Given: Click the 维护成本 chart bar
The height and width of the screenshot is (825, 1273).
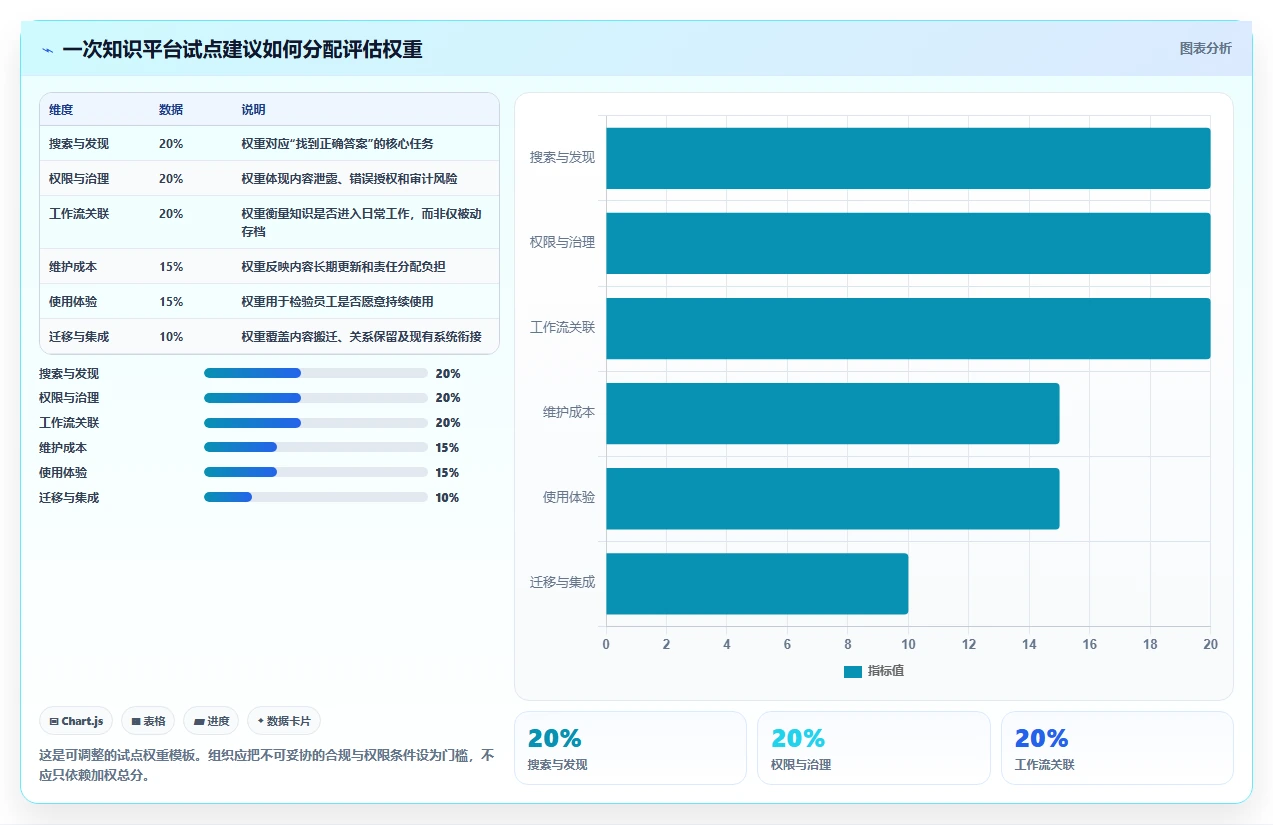Looking at the screenshot, I should click(833, 413).
